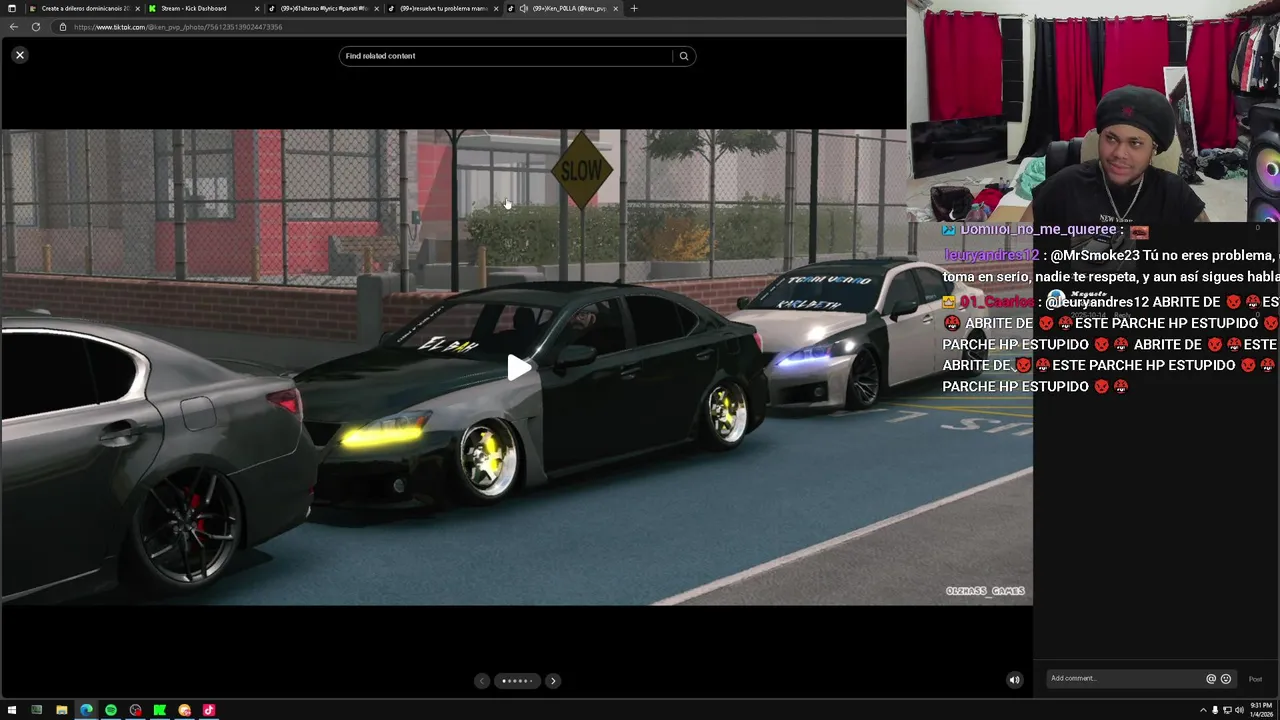Viewport: 1280px width, 720px height.
Task: Click username 'Domiloi_no_me_querere' in chat overlay
Action: pos(1038,230)
